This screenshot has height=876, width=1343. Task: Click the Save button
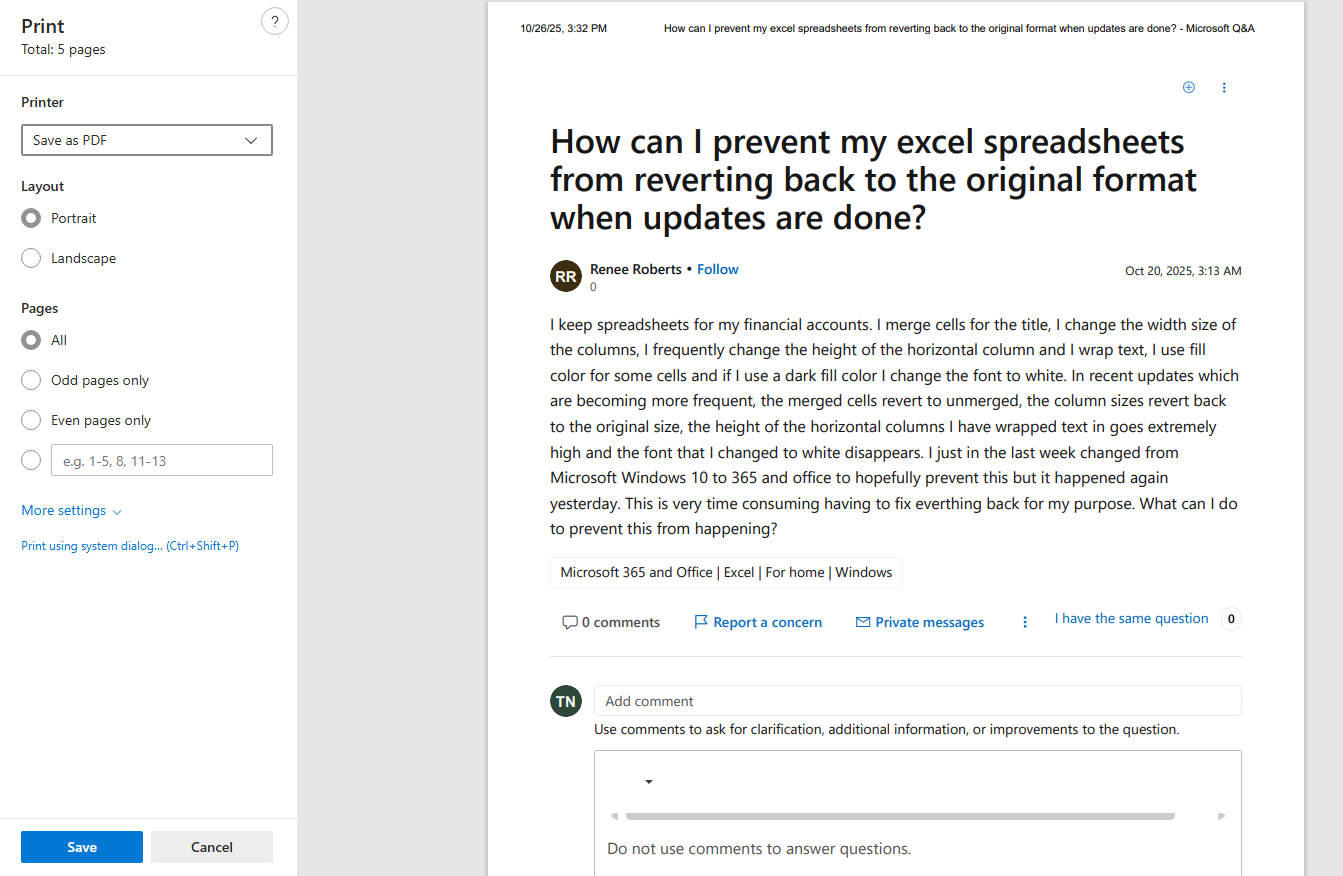[82, 847]
